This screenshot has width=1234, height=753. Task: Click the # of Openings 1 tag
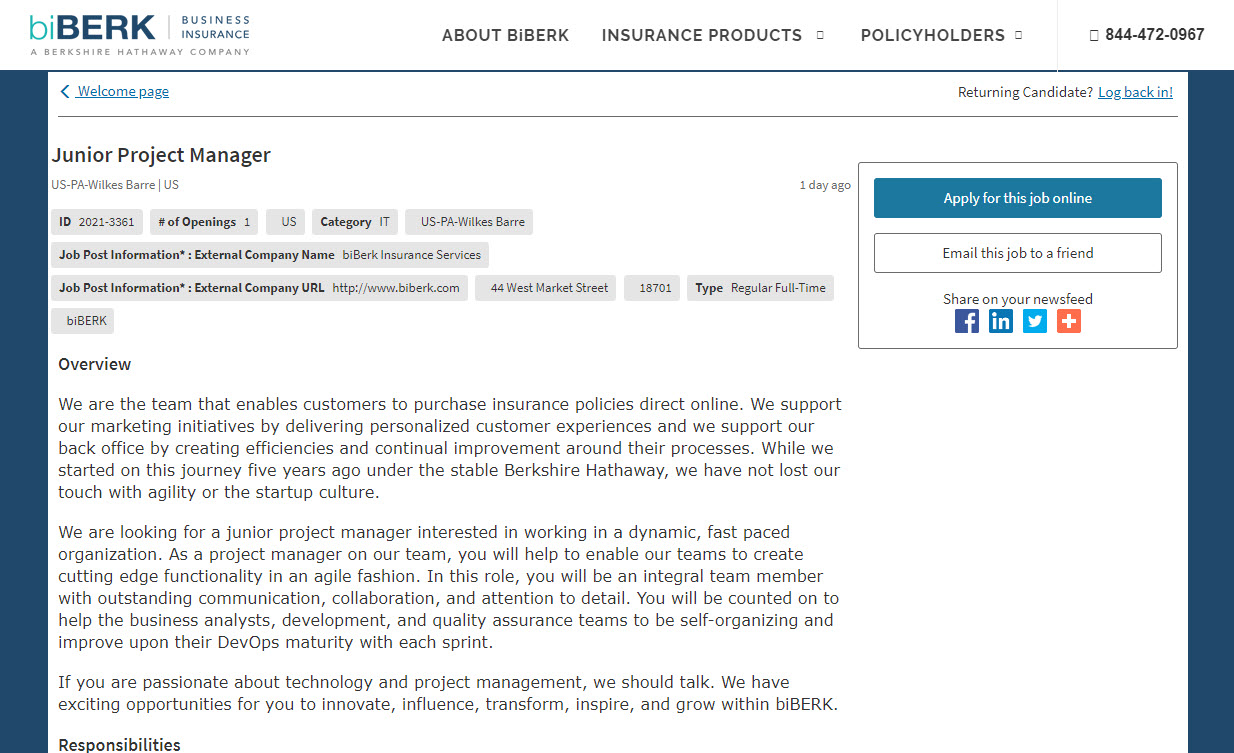tap(204, 222)
